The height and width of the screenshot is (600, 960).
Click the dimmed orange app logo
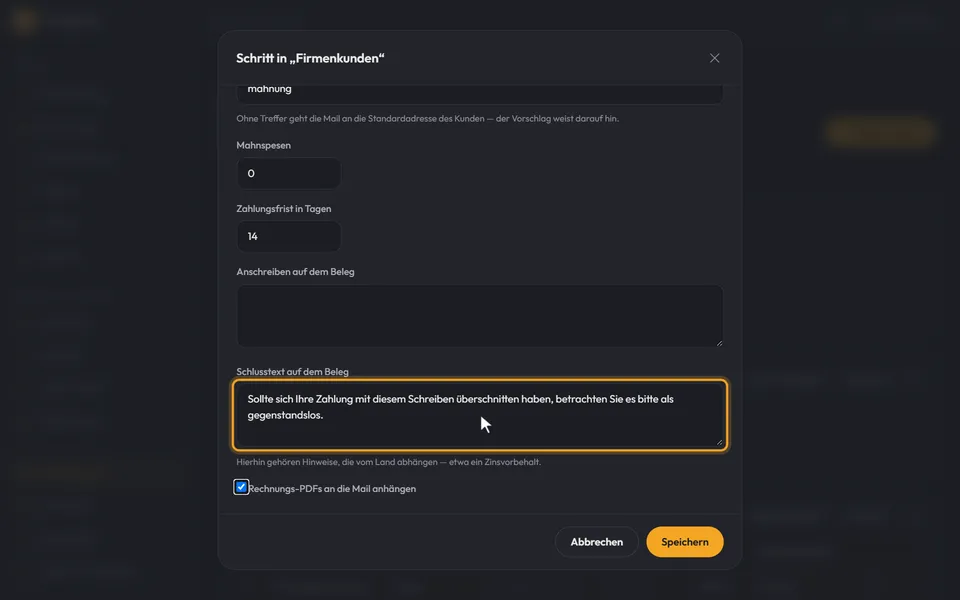[24, 21]
